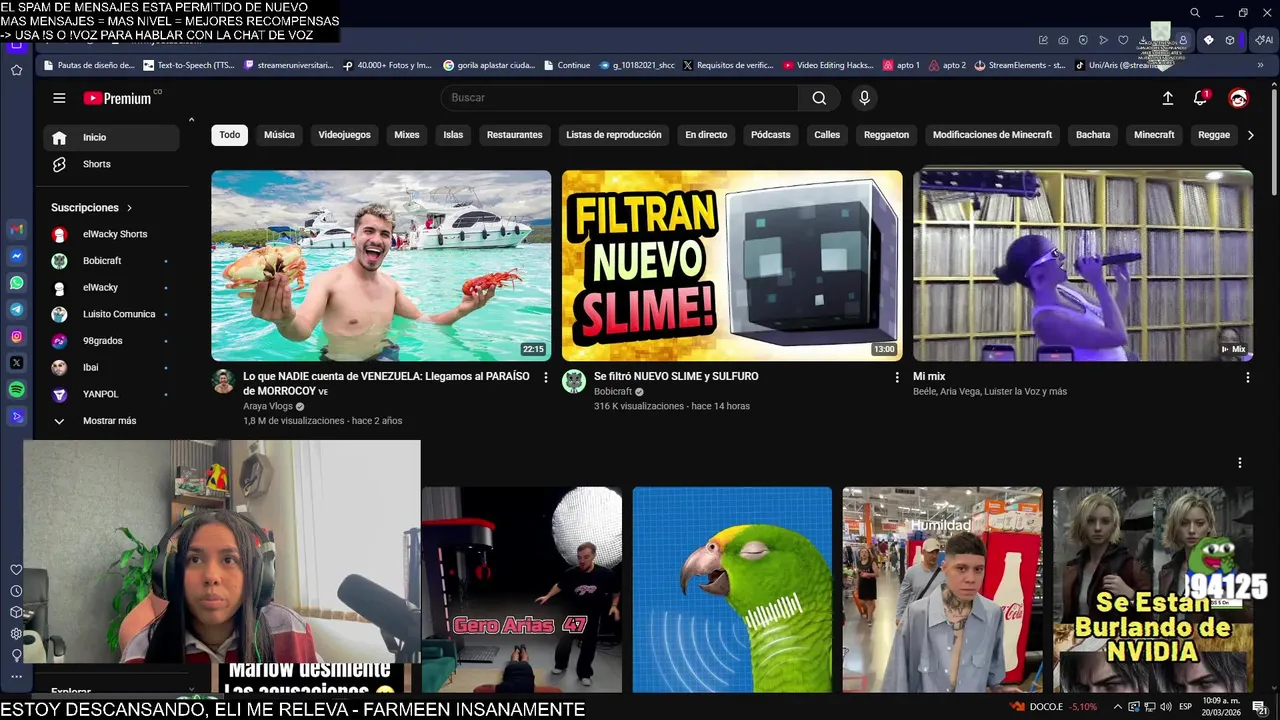Open more options for Mi mix
Screen dimensions: 1280x720
pos(1247,377)
